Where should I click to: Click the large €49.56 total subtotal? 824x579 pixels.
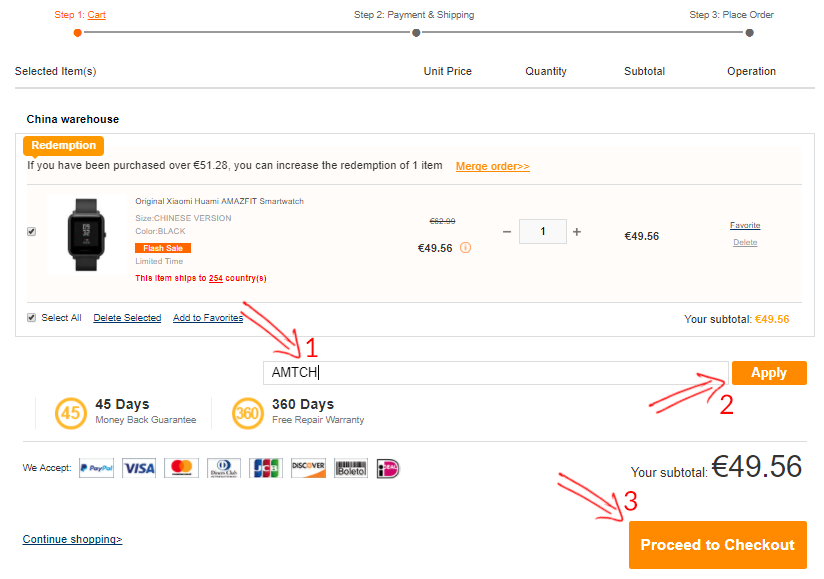pyautogui.click(x=757, y=467)
